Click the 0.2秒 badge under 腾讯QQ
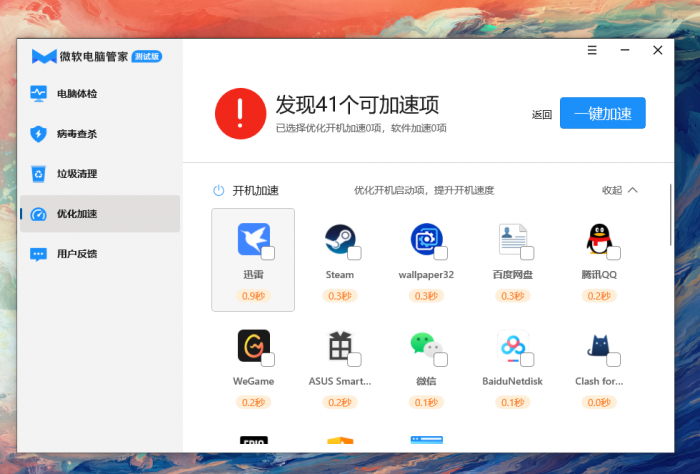The image size is (700, 474). pos(599,296)
